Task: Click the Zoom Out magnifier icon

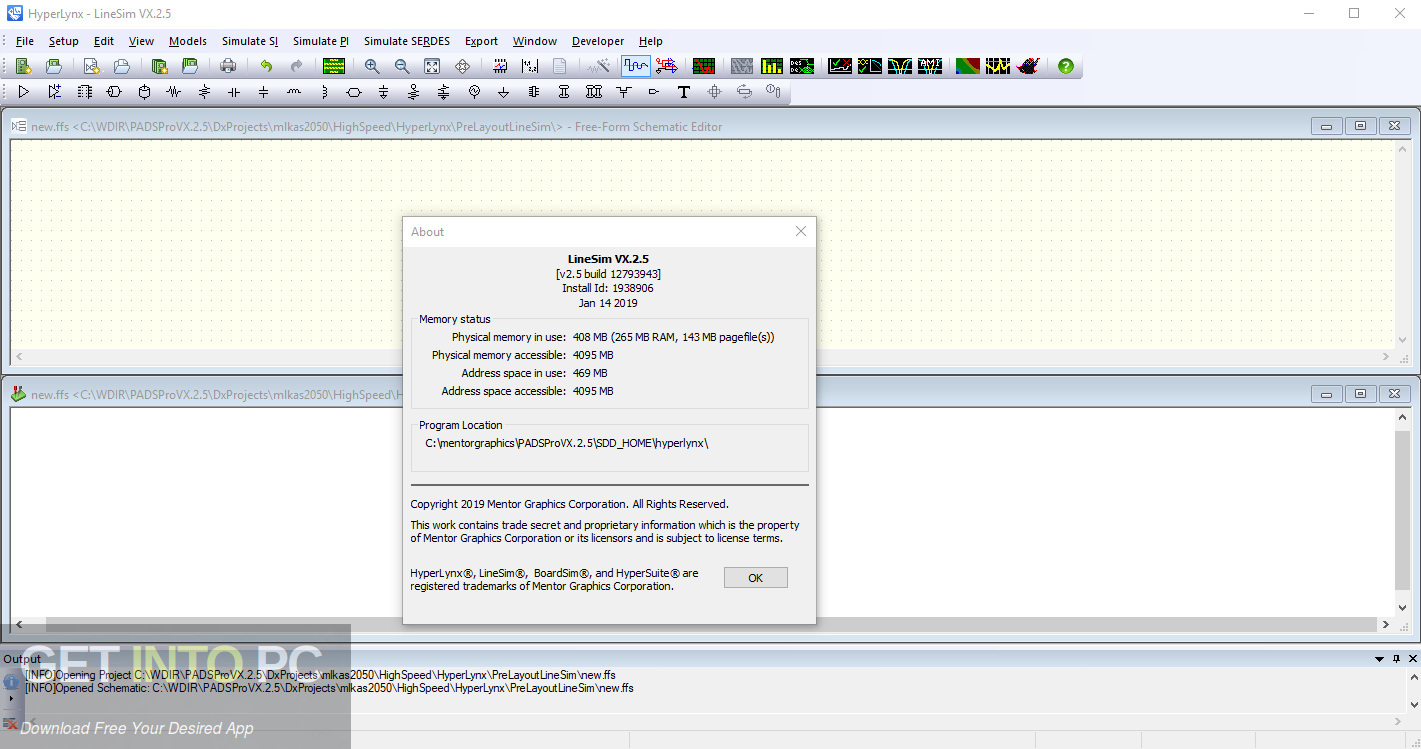Action: point(402,66)
